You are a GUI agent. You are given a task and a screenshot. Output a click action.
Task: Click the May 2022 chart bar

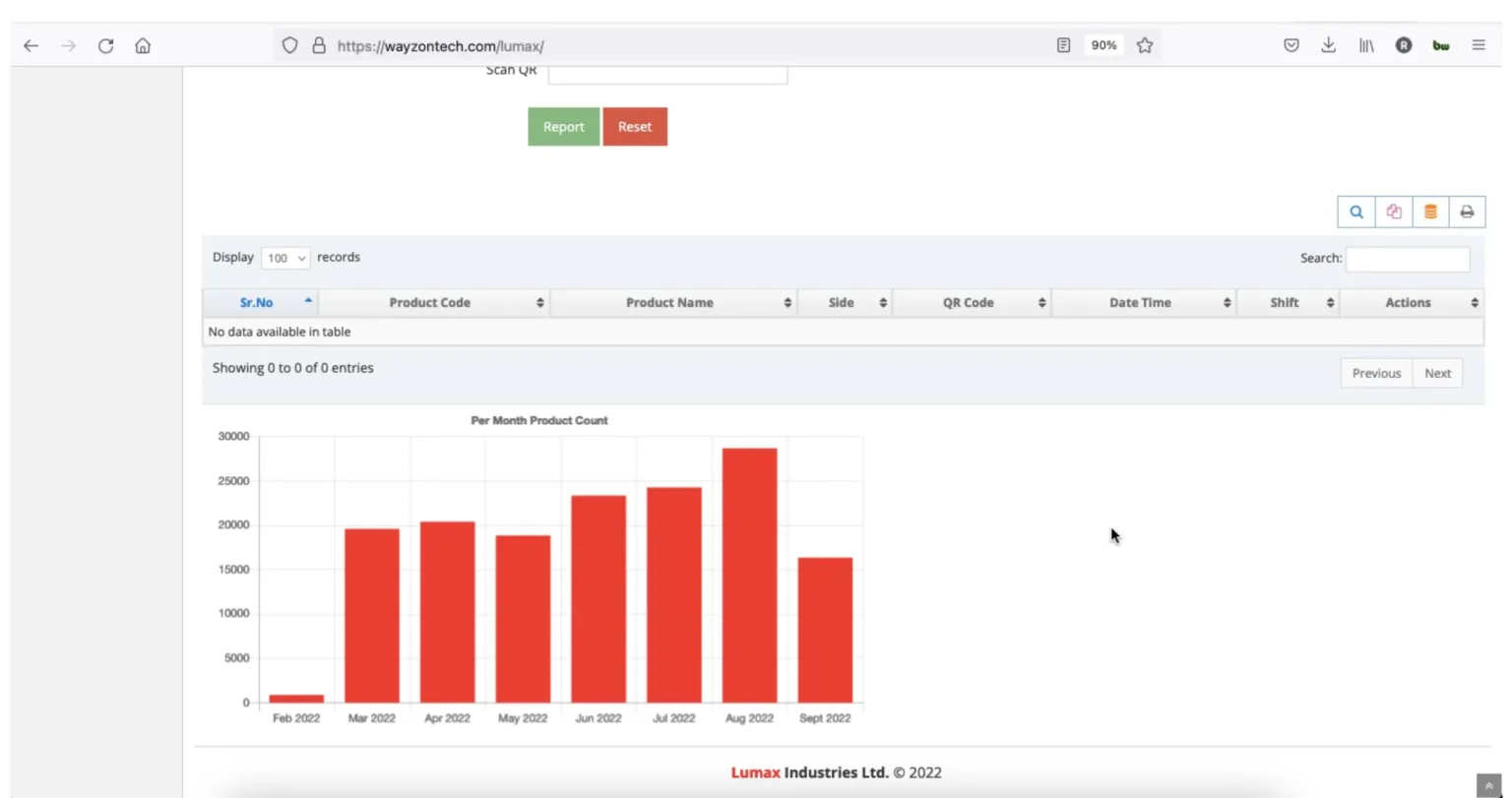click(523, 619)
